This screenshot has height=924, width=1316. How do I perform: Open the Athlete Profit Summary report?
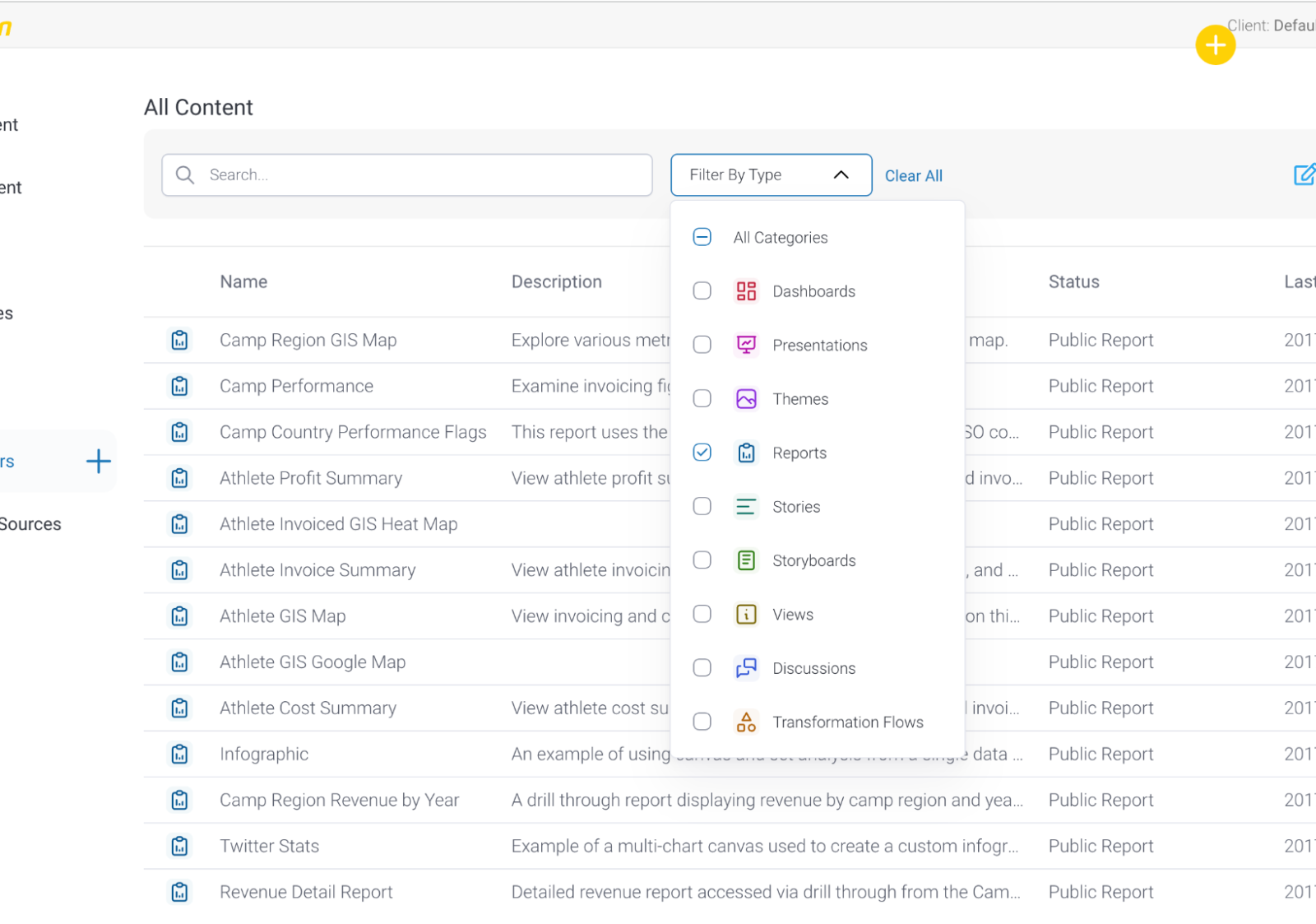pyautogui.click(x=310, y=478)
